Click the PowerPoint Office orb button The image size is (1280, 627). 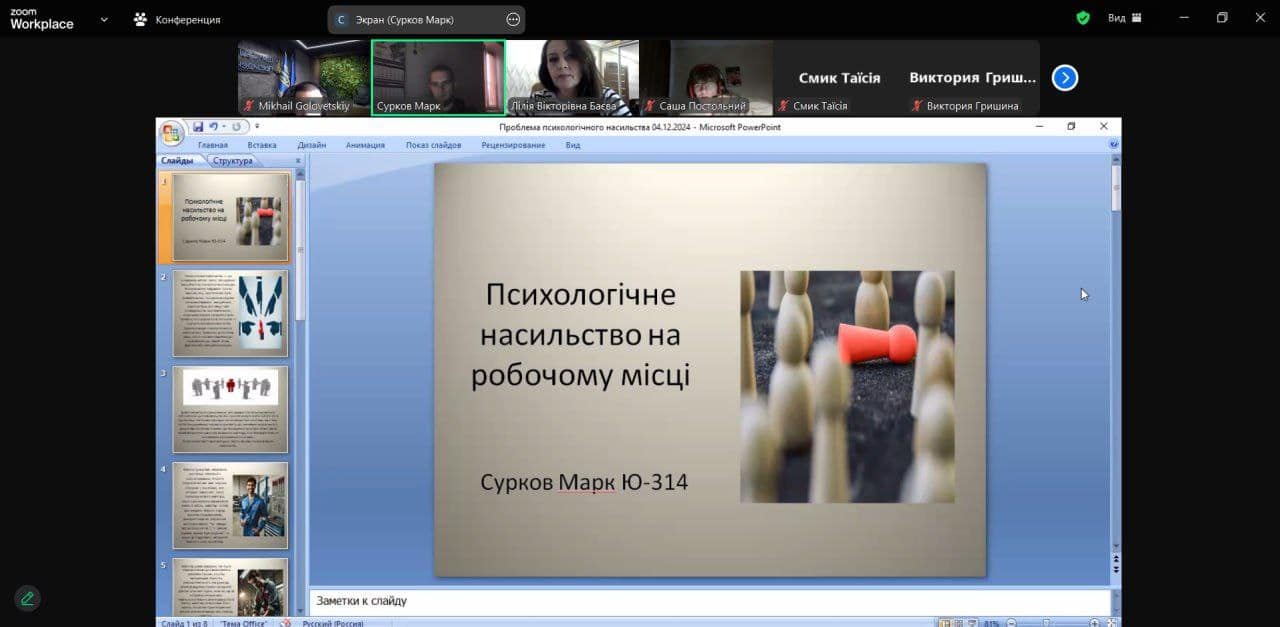click(171, 132)
